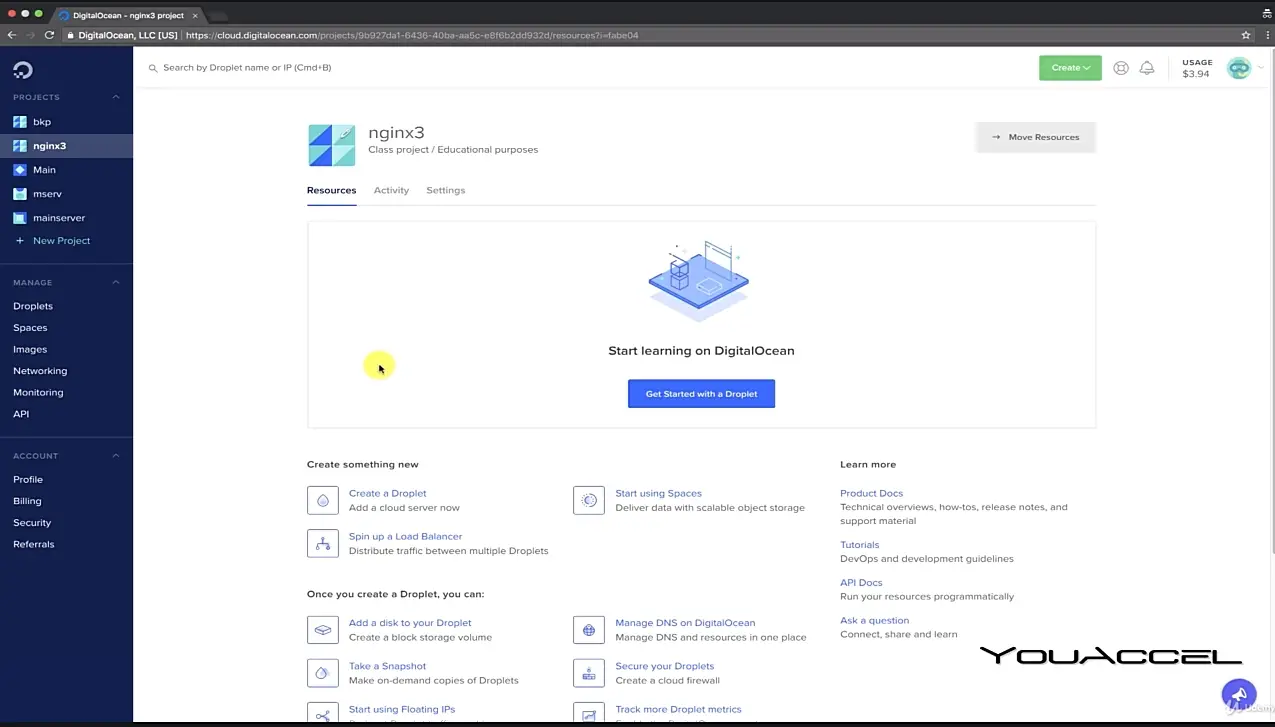Open the mainserver project icon

(x=19, y=218)
